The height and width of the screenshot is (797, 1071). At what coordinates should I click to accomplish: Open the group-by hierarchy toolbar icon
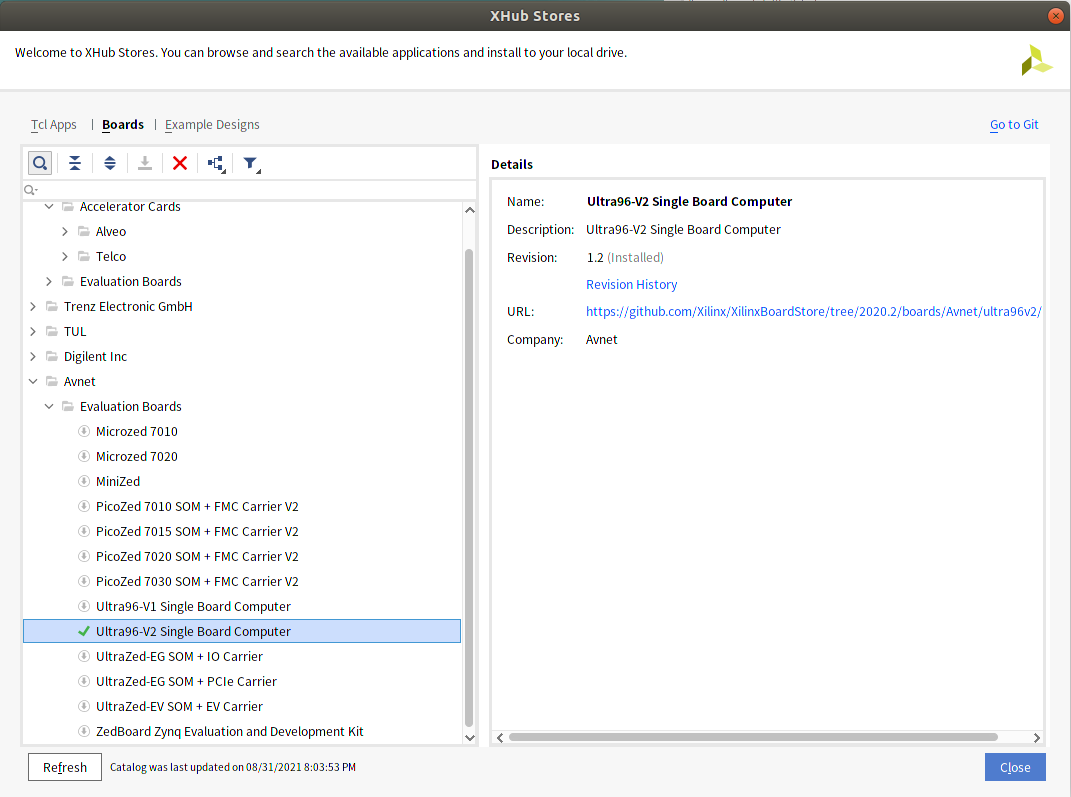(x=217, y=164)
